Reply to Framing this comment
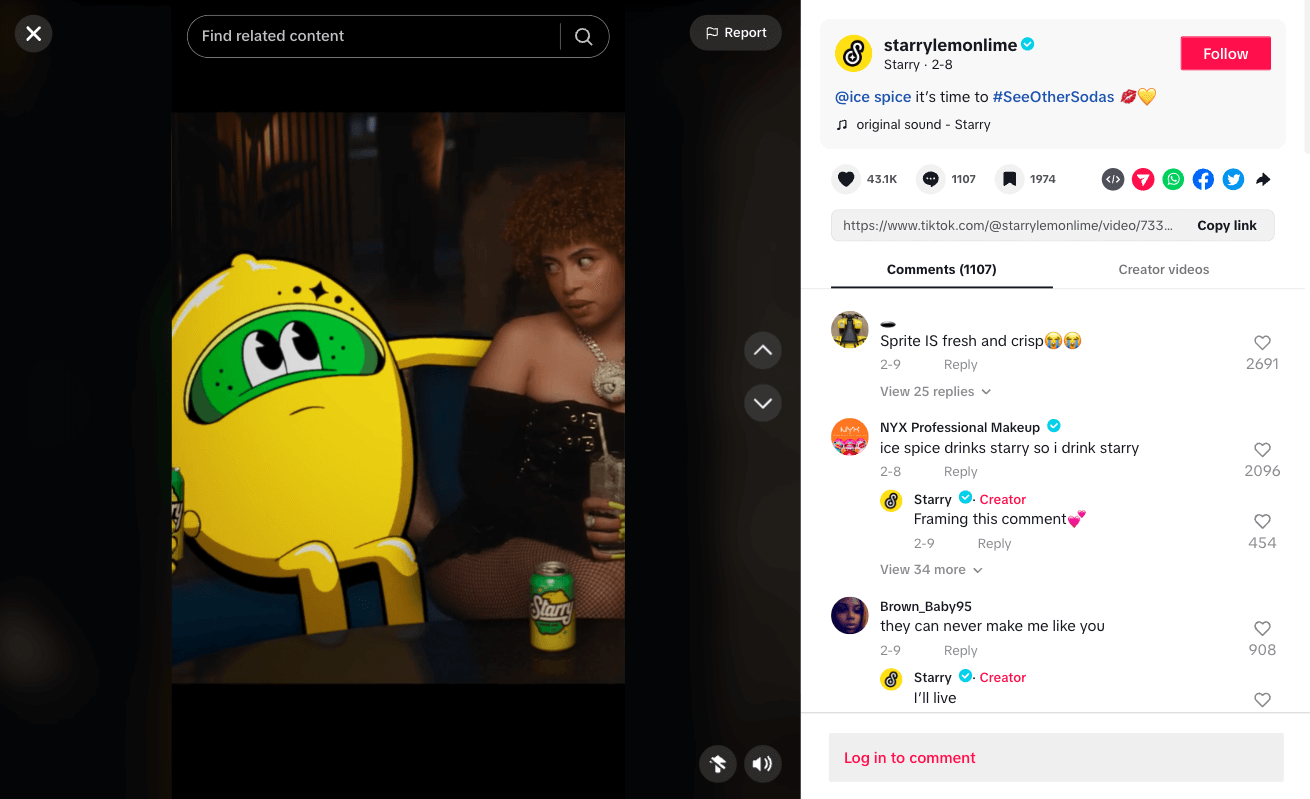This screenshot has height=799, width=1310. [994, 544]
